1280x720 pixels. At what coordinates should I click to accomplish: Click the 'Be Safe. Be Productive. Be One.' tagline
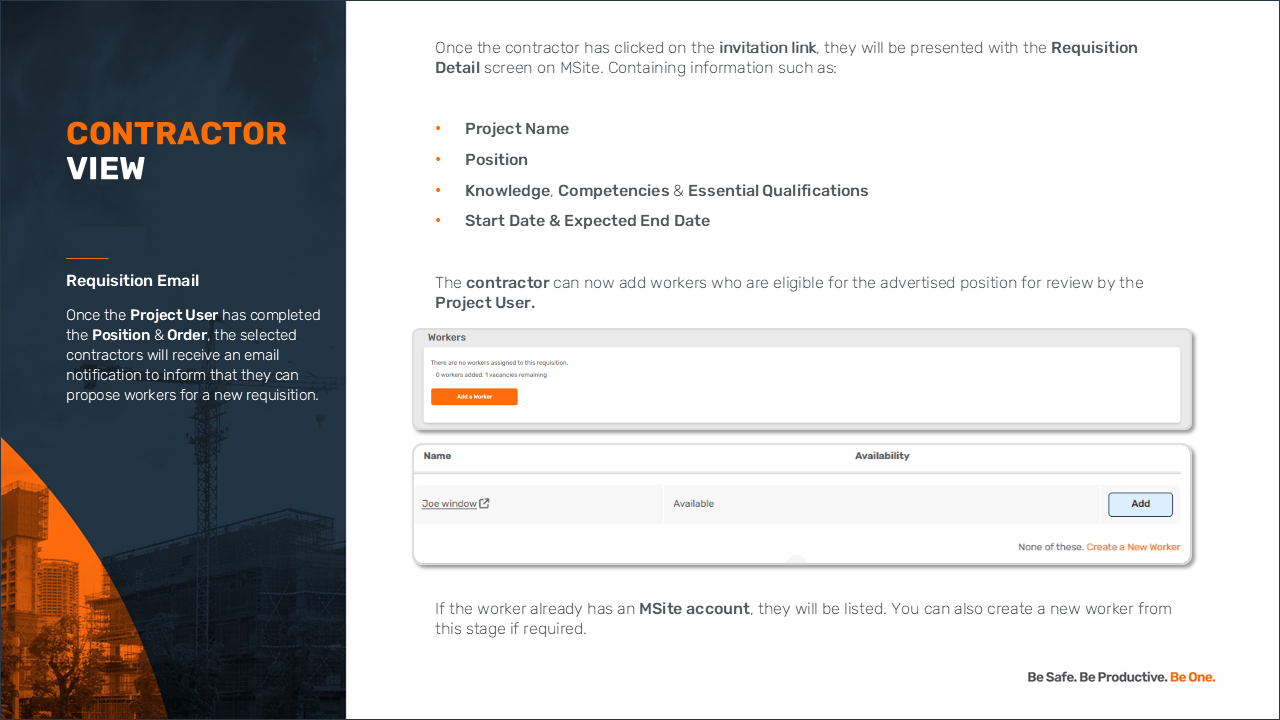tap(1121, 677)
